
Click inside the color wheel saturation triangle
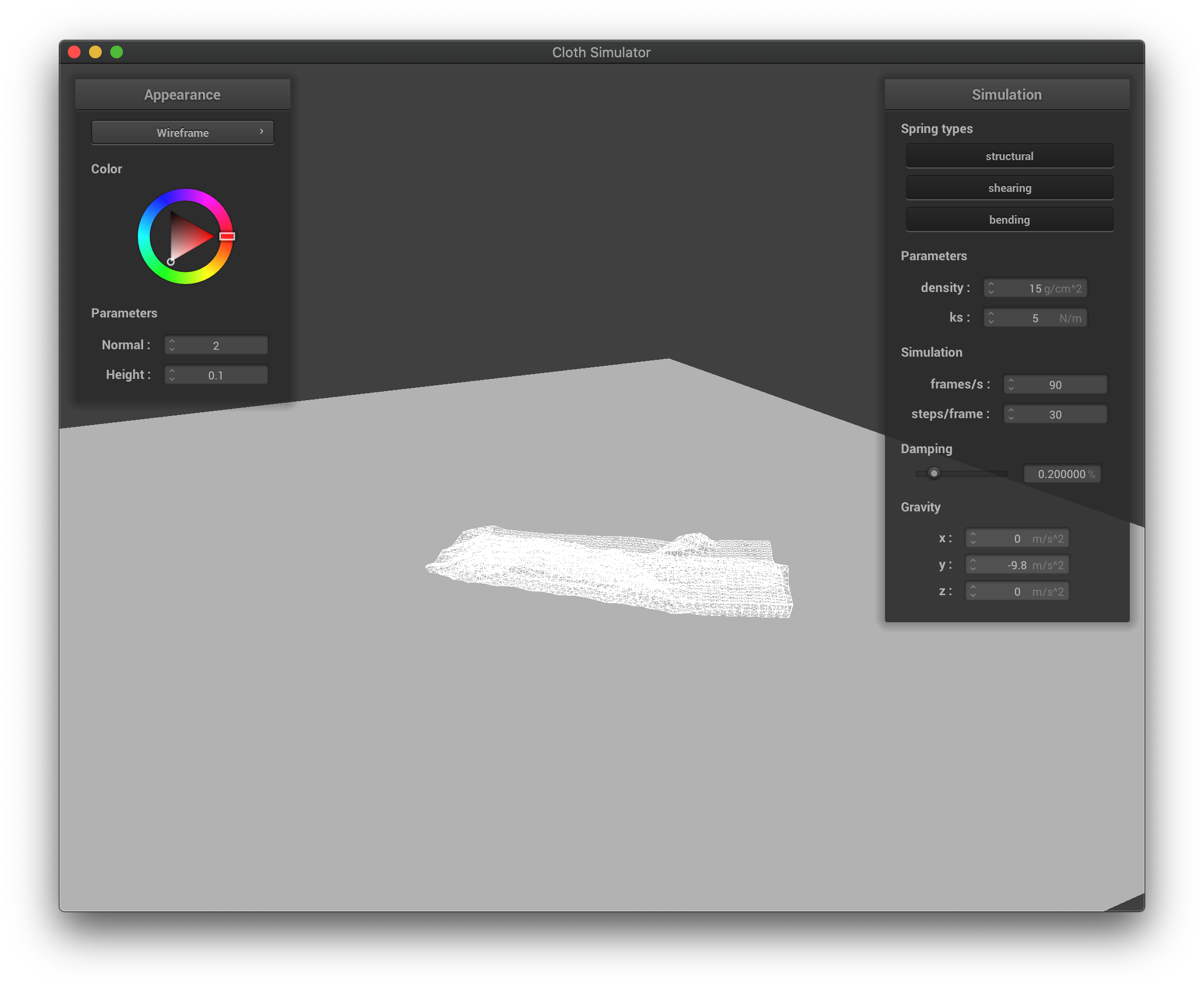[x=187, y=237]
